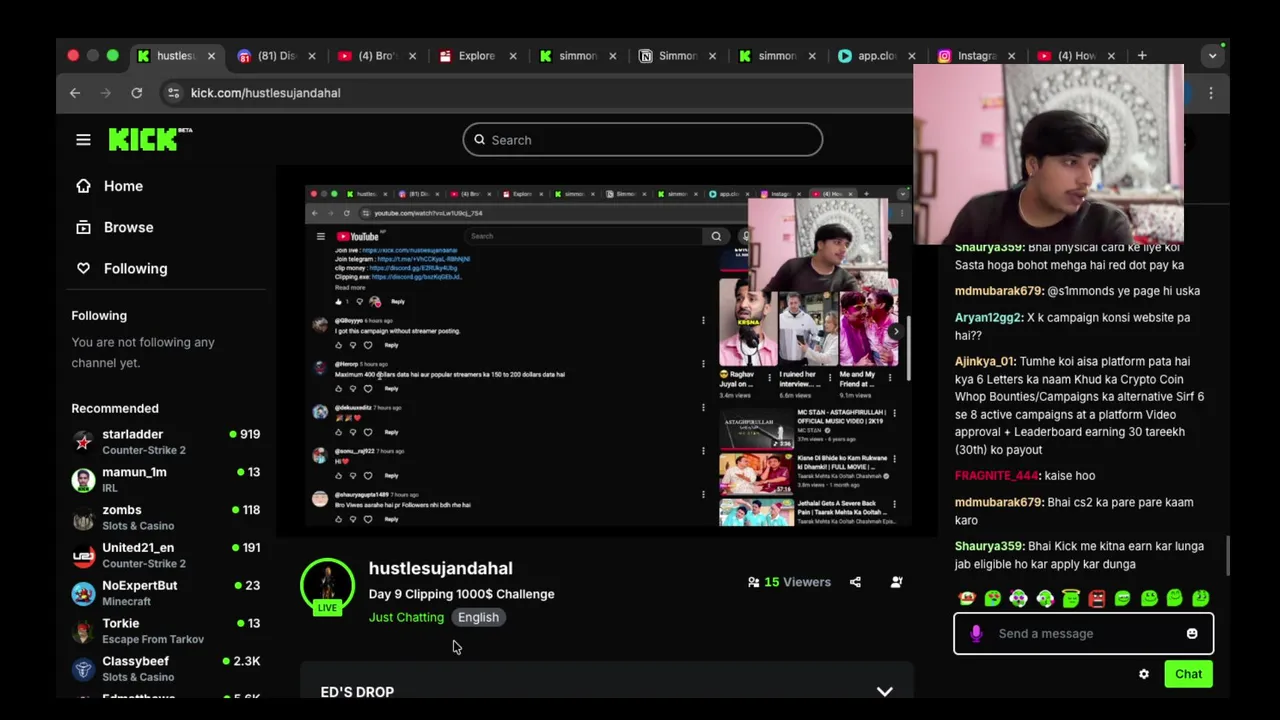Screen dimensions: 1280x720
Task: Click the United21_en channel avatar
Action: 84,555
